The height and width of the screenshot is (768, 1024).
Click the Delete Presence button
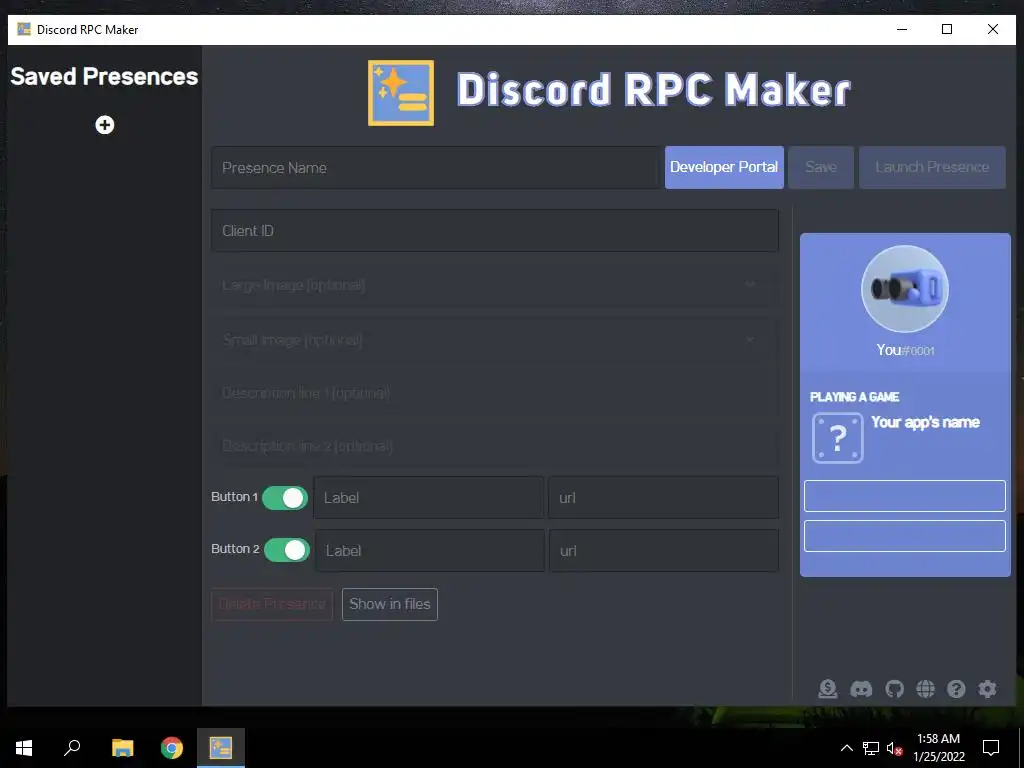(272, 604)
